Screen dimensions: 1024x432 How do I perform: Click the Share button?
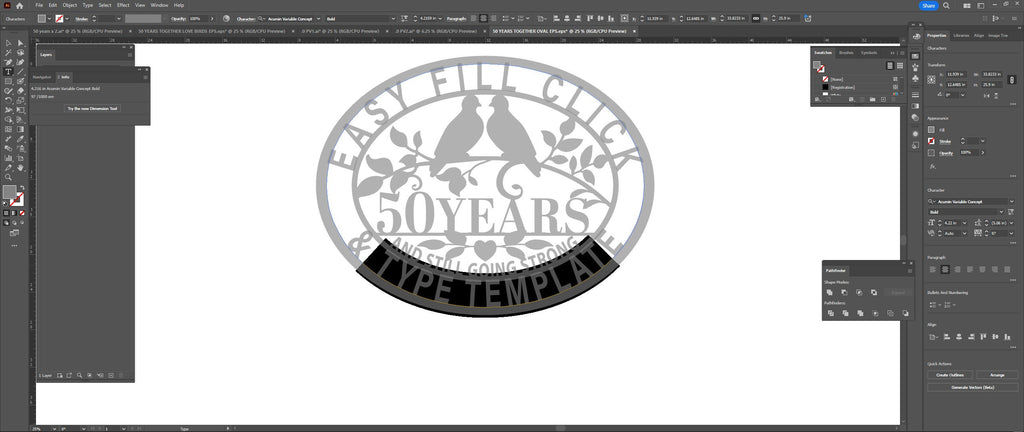(929, 5)
